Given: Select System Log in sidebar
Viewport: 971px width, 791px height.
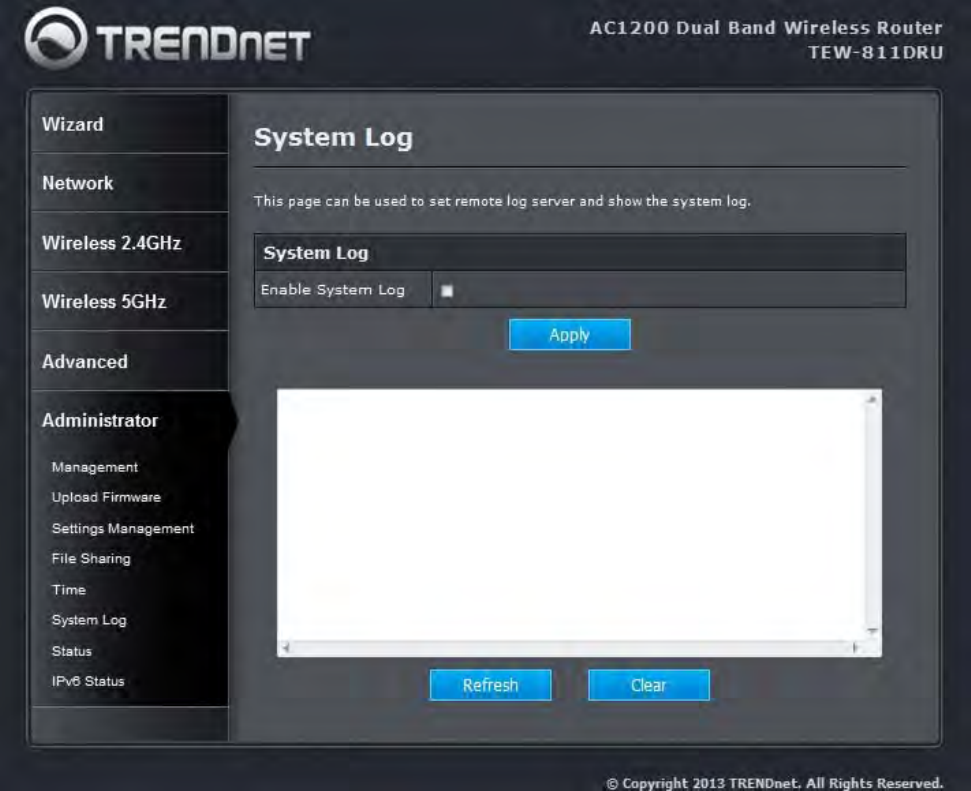Looking at the screenshot, I should click(89, 620).
